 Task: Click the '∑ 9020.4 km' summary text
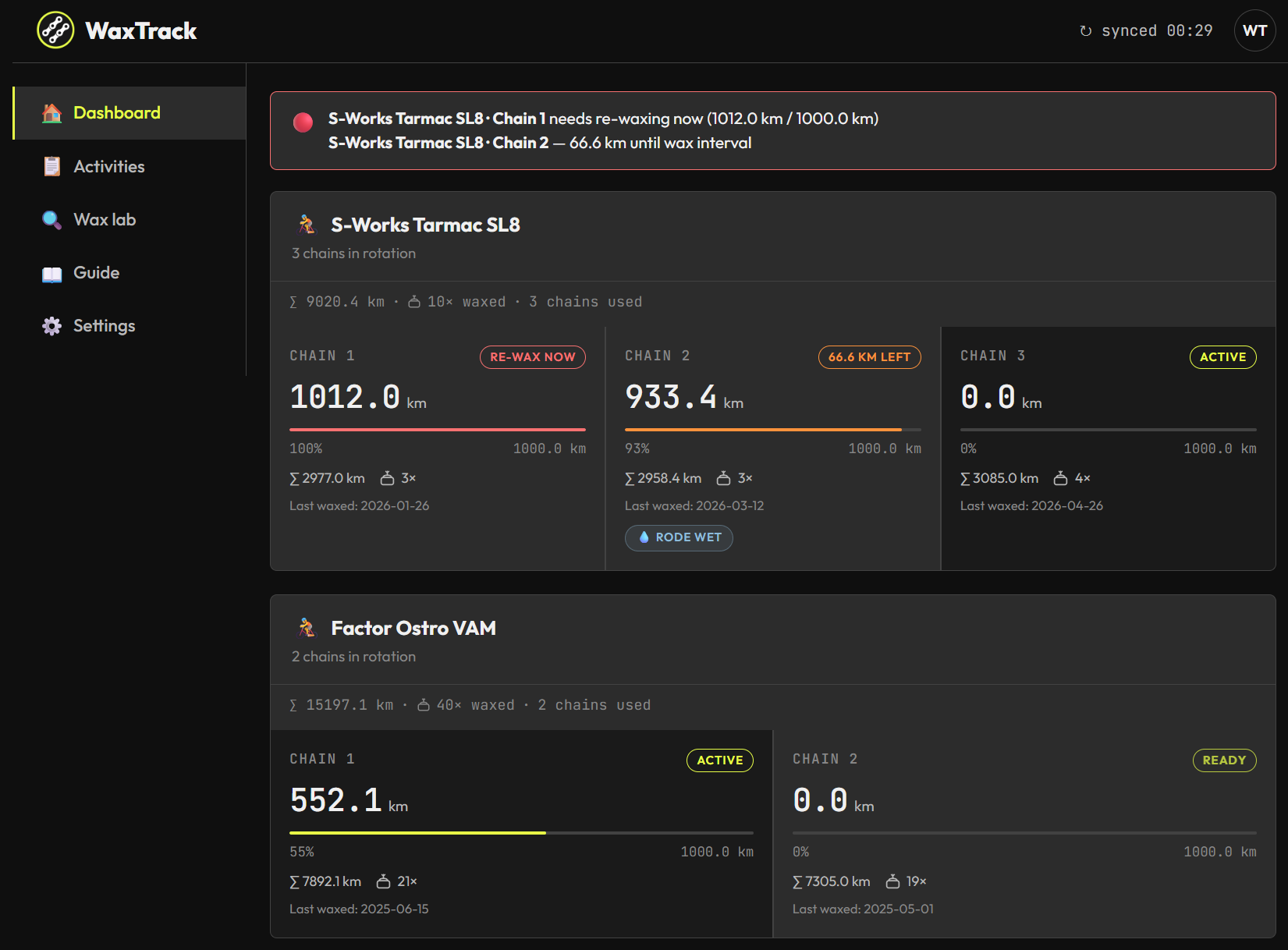click(x=337, y=302)
